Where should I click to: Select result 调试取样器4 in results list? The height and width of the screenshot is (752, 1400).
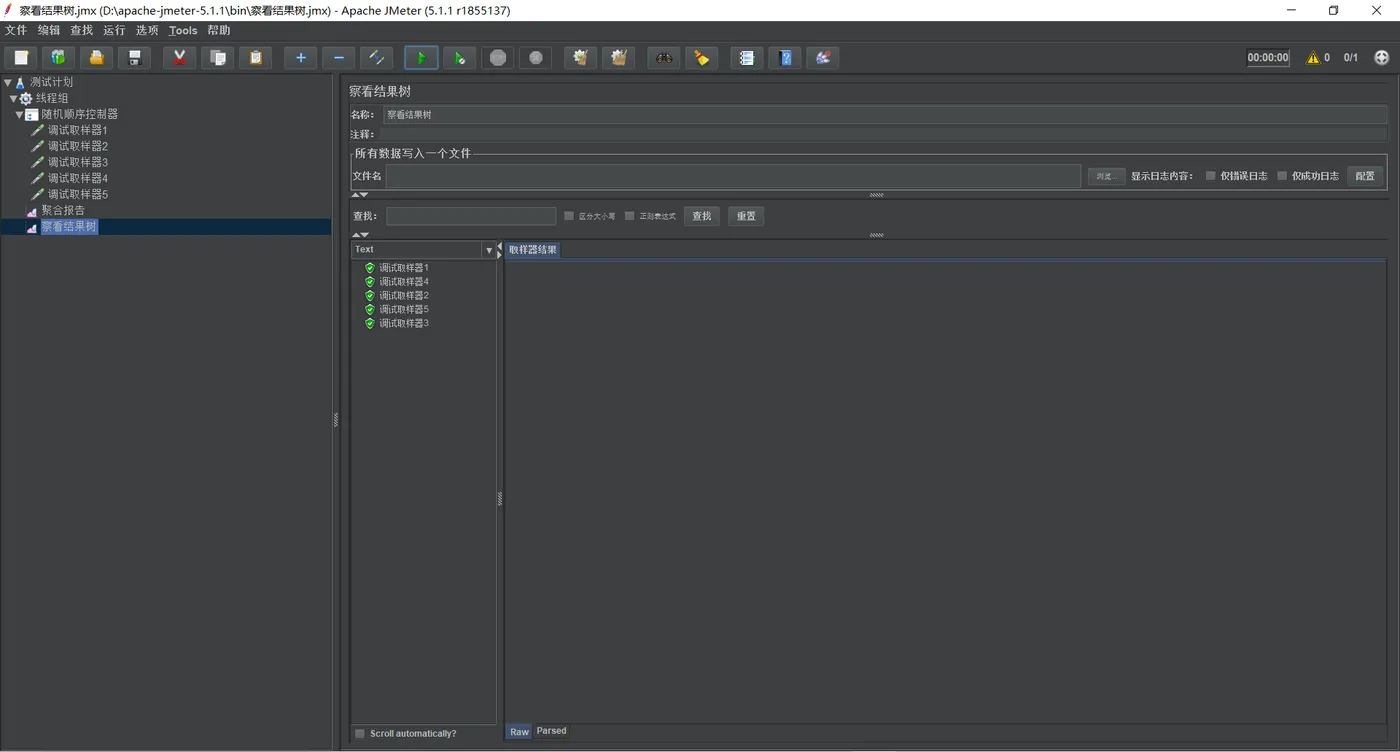pyautogui.click(x=404, y=282)
